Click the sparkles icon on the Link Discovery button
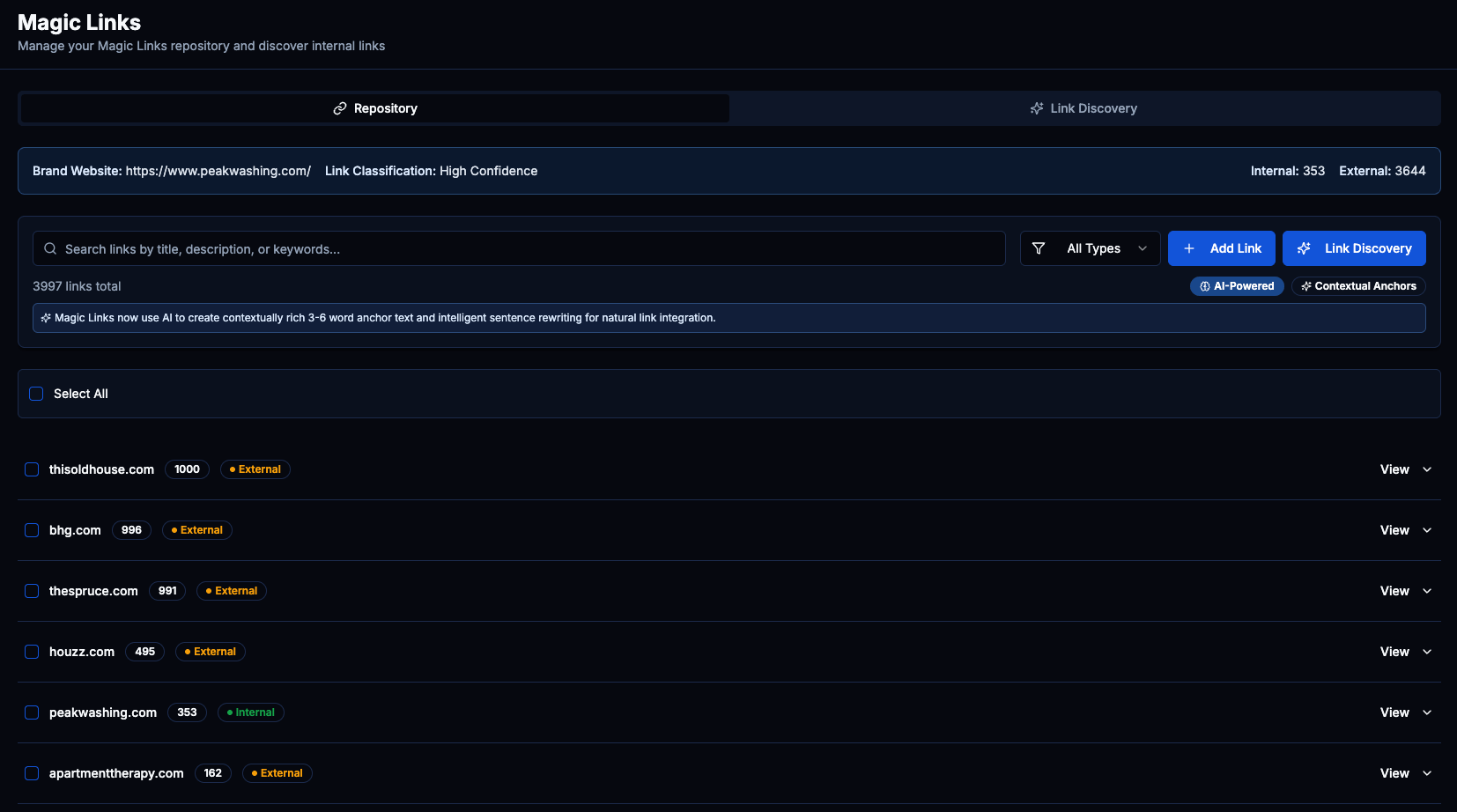Viewport: 1457px width, 812px height. point(1304,248)
